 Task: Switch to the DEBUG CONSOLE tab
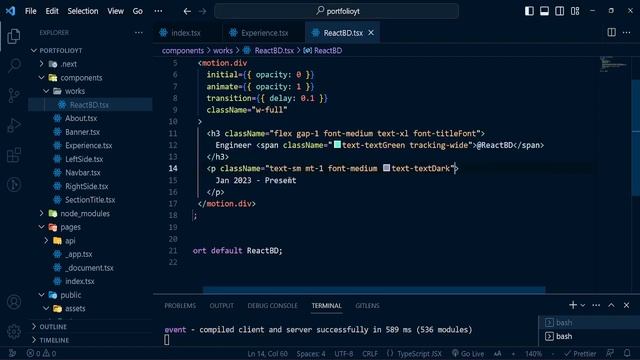272,306
